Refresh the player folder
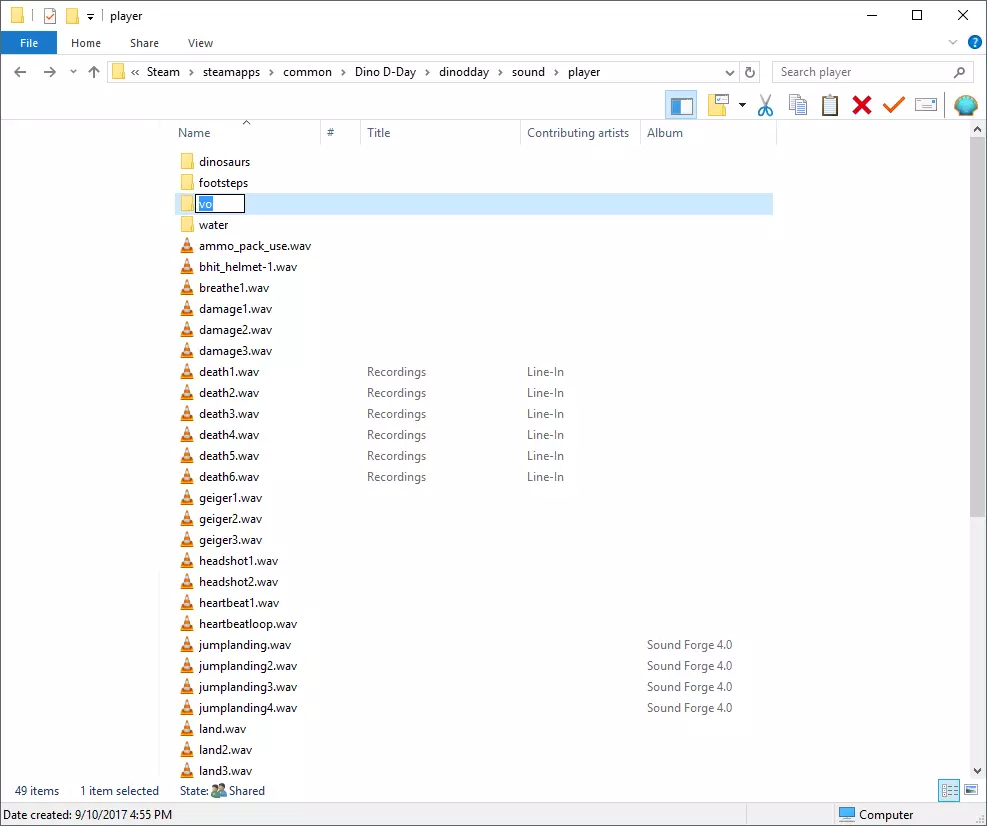987x826 pixels. (x=750, y=72)
